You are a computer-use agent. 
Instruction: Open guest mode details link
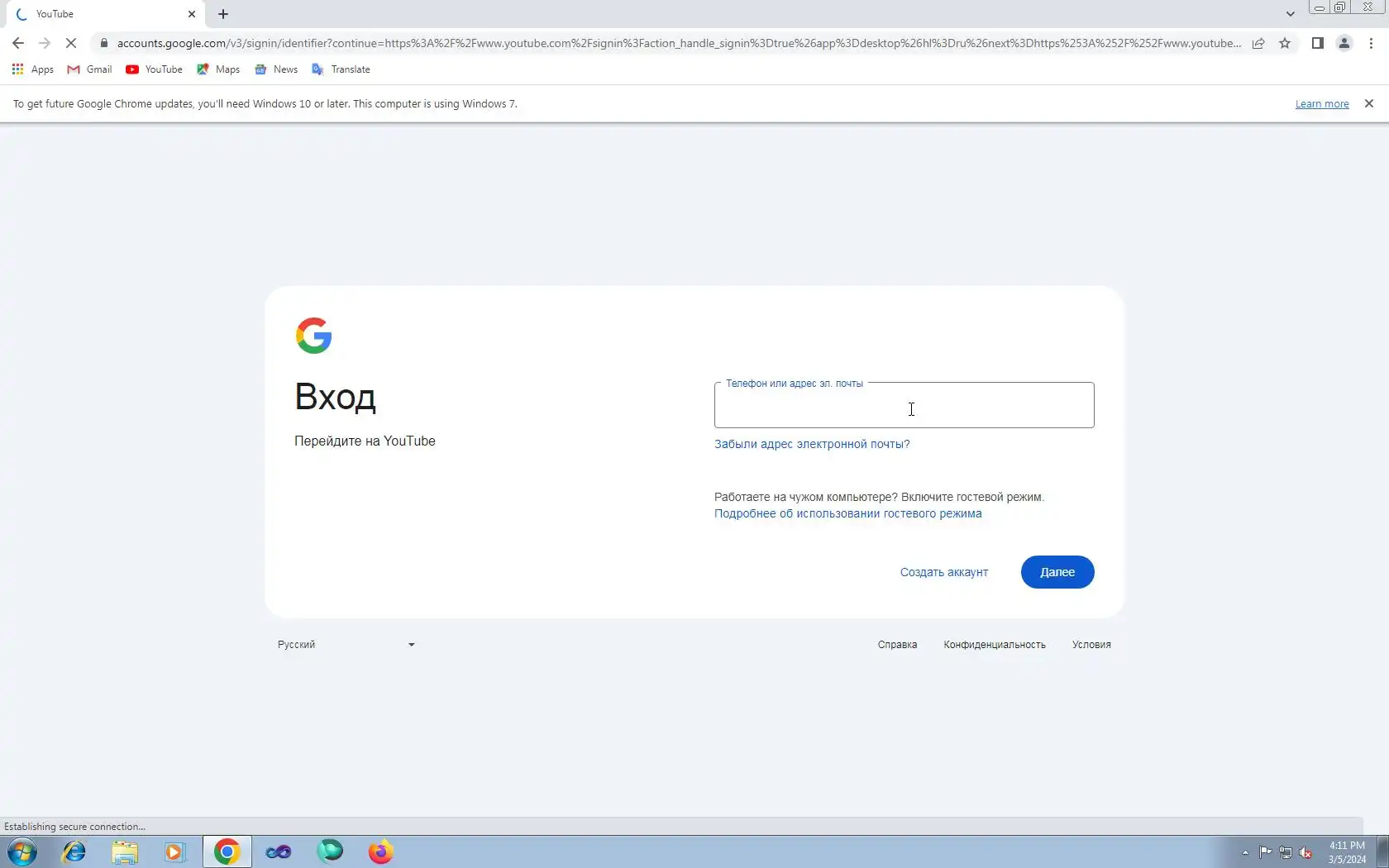847,513
